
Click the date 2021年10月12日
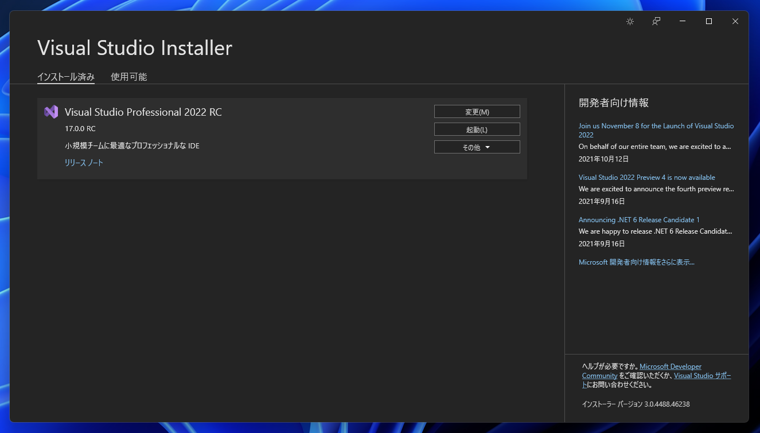603,159
